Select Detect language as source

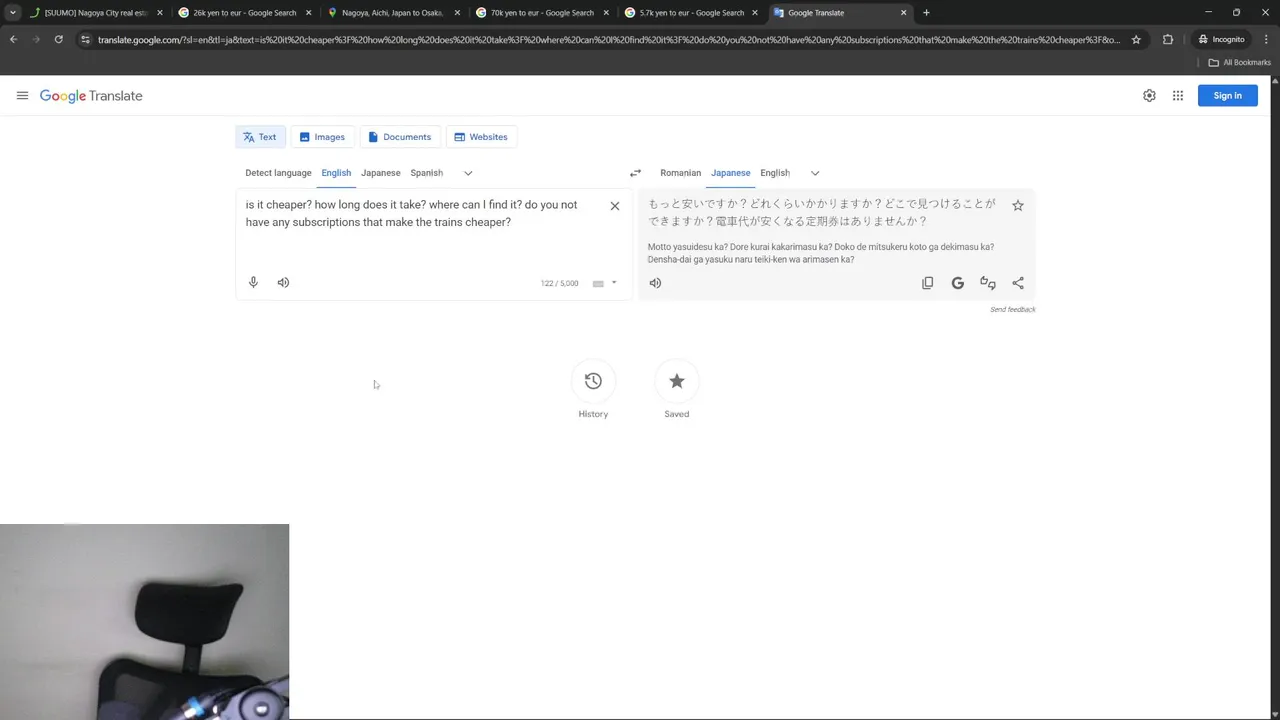point(278,173)
